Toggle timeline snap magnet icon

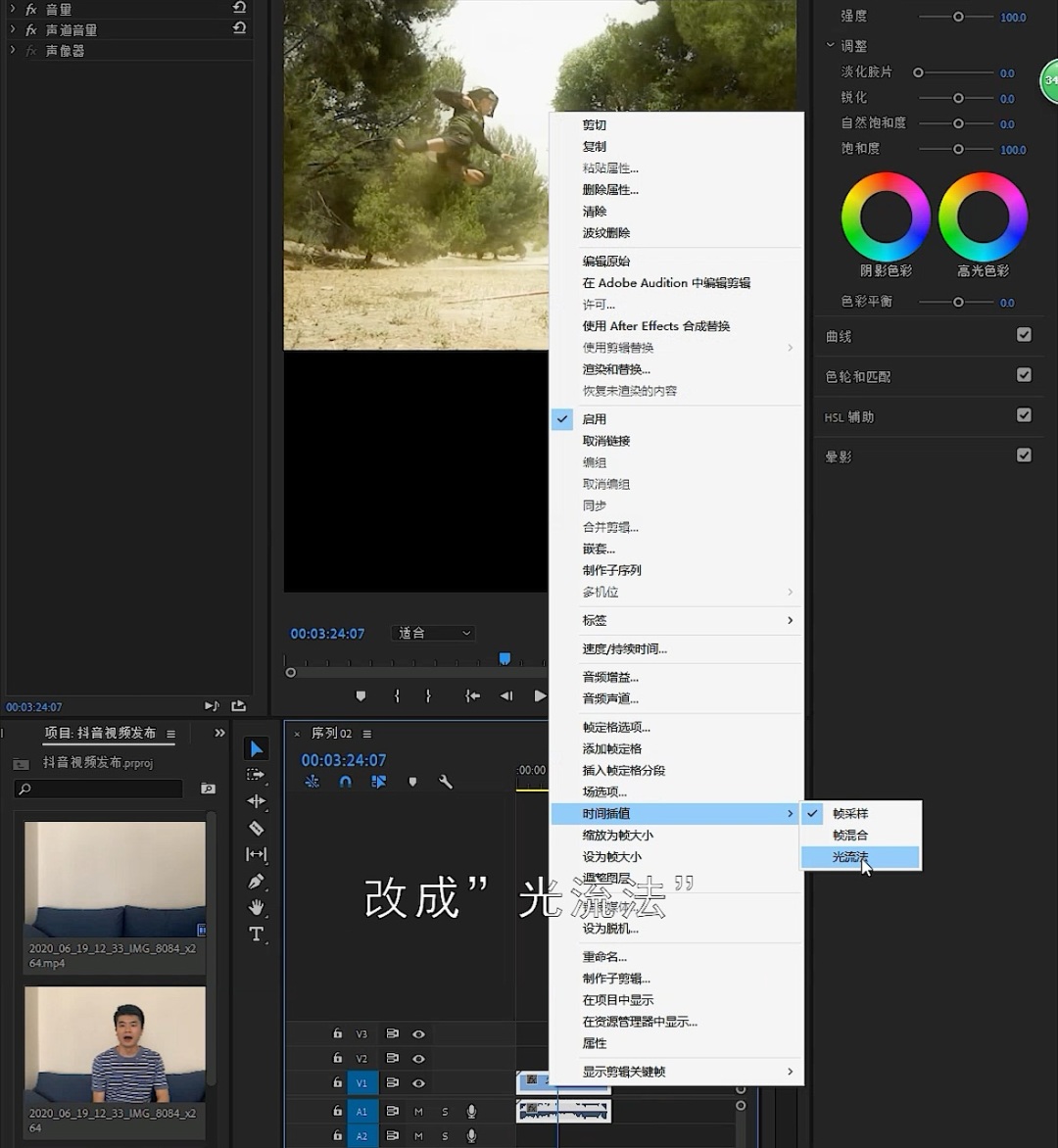pyautogui.click(x=345, y=782)
